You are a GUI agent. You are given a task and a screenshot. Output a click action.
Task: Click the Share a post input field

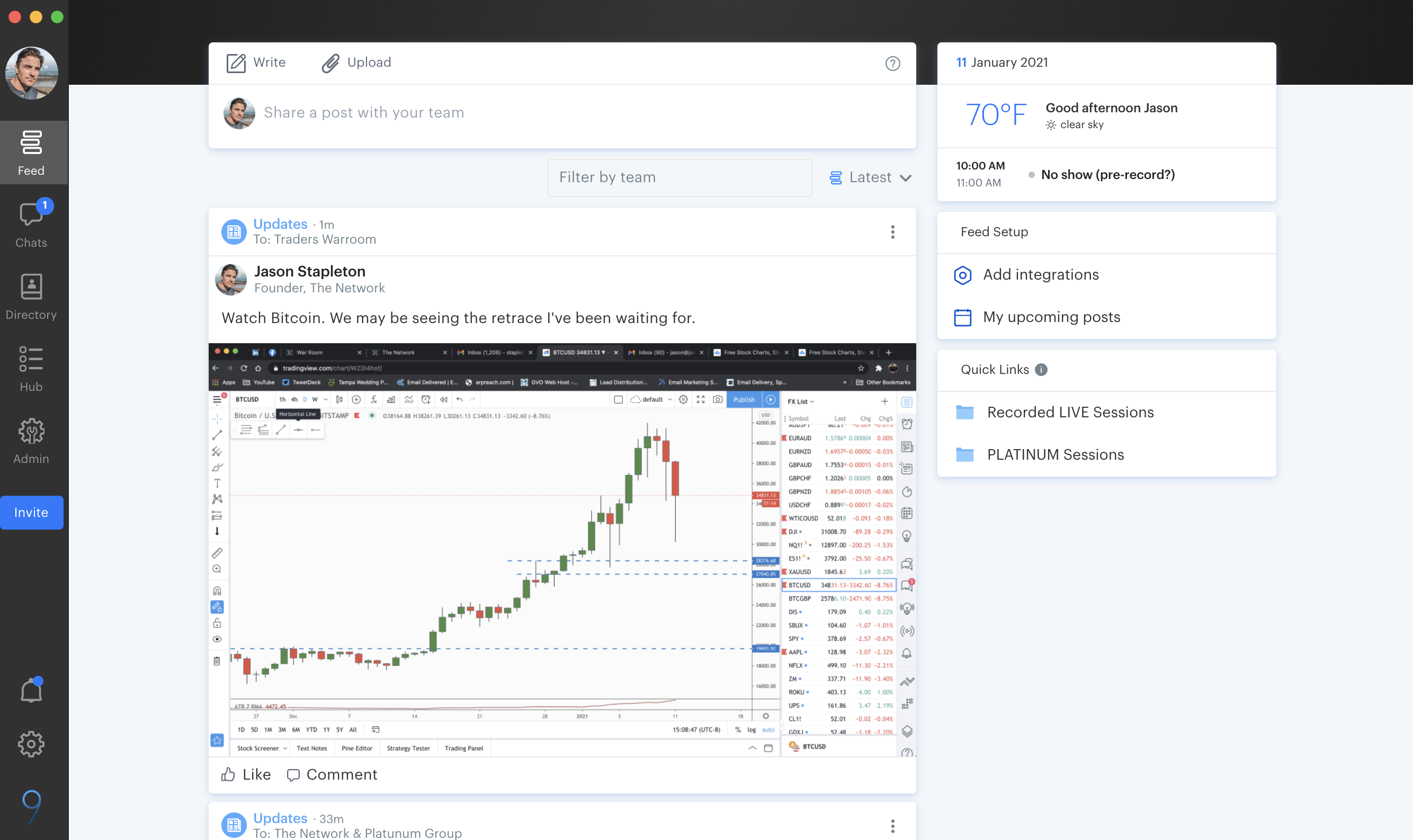pos(562,113)
